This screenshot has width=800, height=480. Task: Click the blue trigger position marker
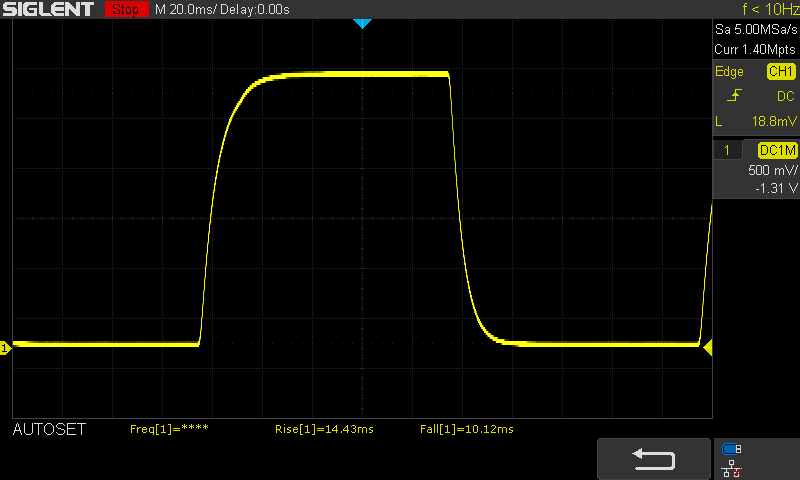(x=362, y=23)
